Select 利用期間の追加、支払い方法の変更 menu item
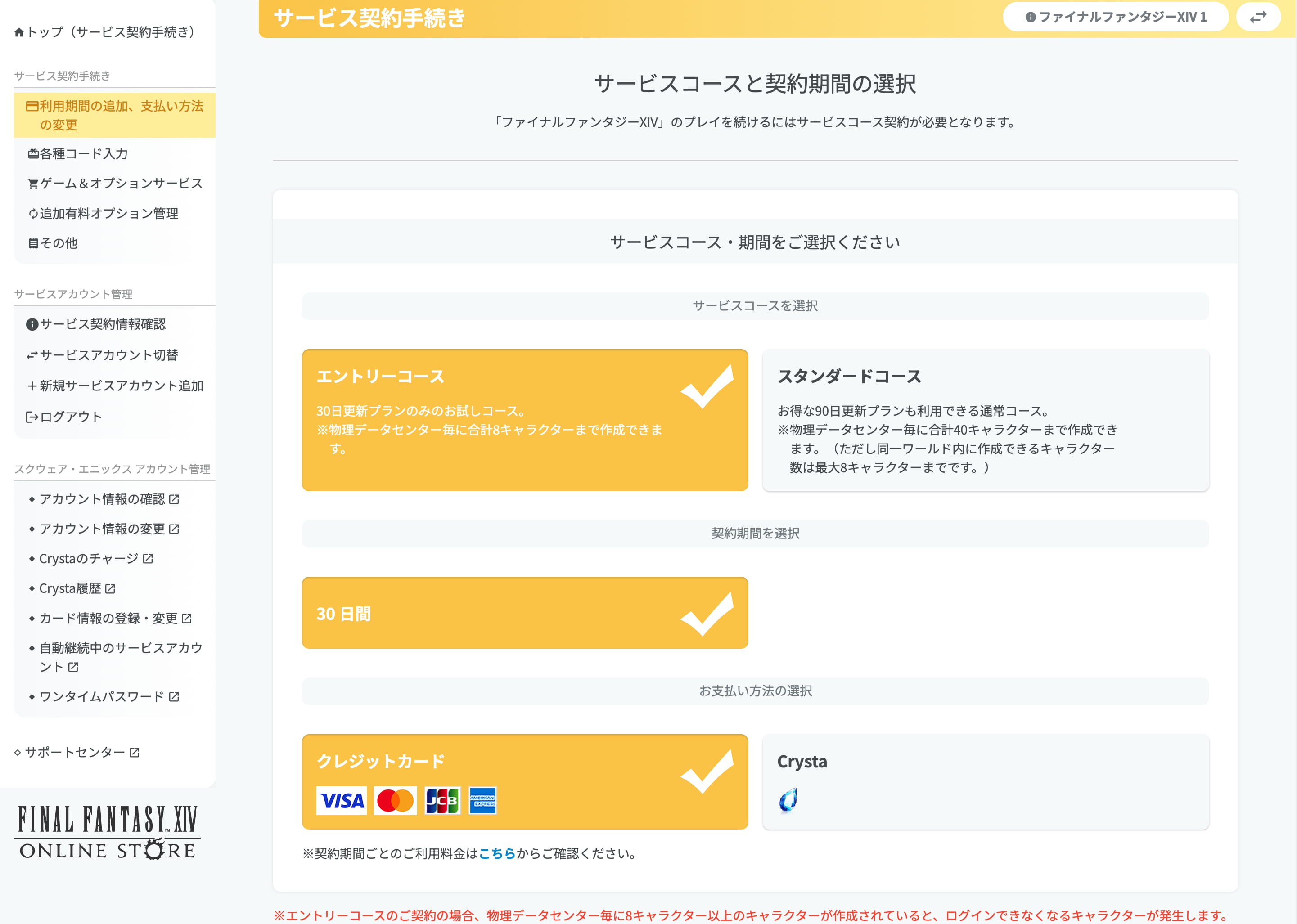The image size is (1297, 924). (x=115, y=115)
